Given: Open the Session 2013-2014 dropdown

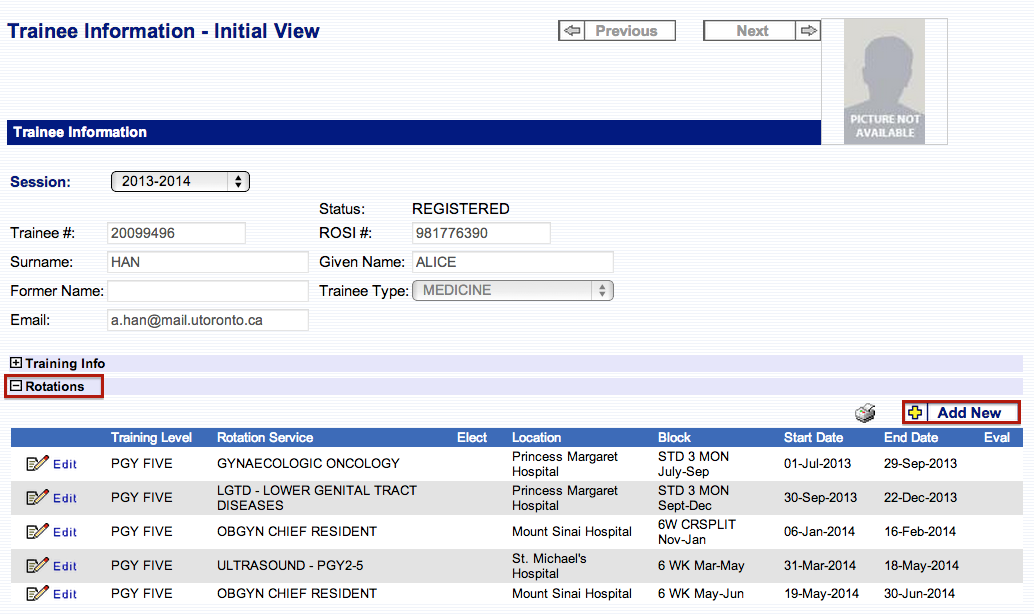Looking at the screenshot, I should point(180,182).
